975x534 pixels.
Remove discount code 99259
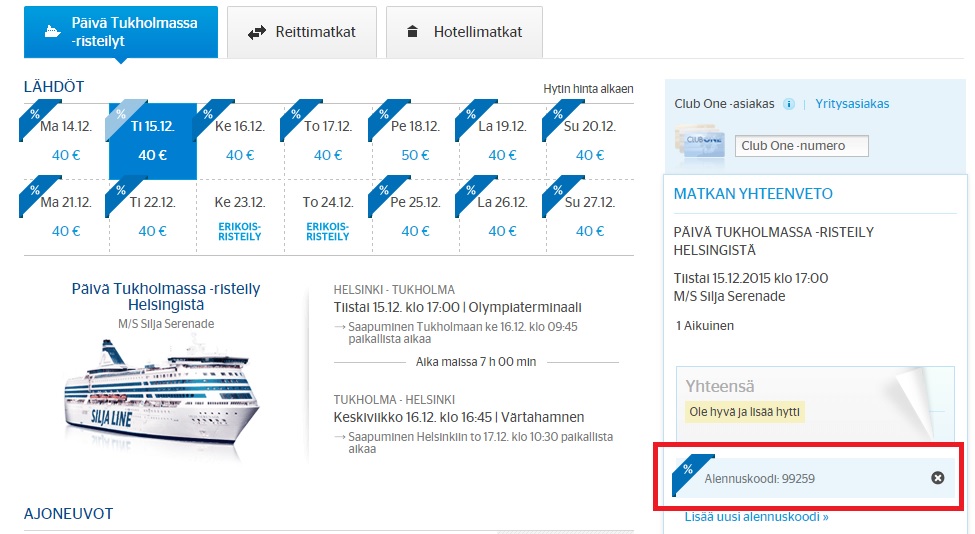[x=938, y=477]
